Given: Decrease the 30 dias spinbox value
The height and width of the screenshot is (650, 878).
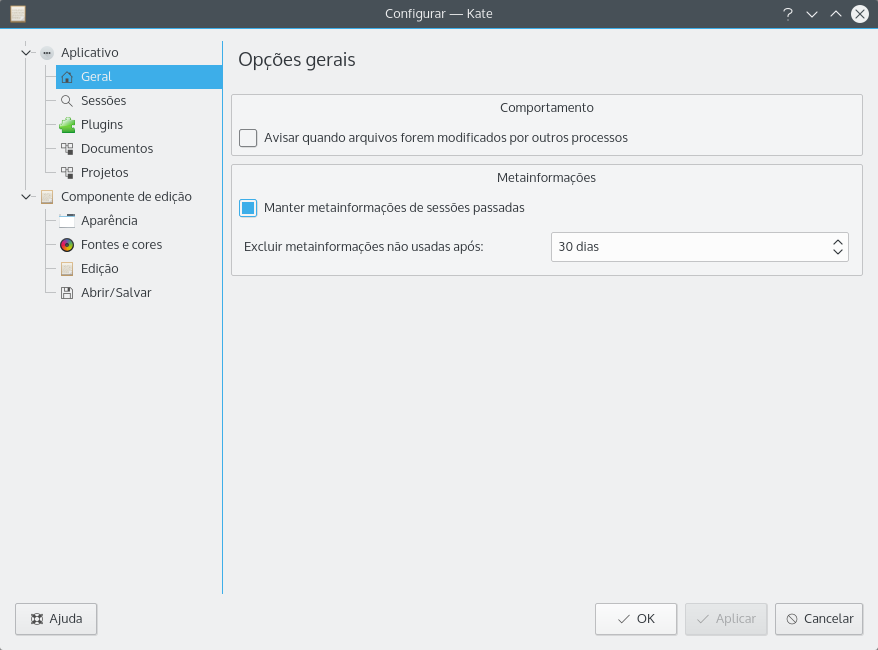Looking at the screenshot, I should tap(837, 252).
